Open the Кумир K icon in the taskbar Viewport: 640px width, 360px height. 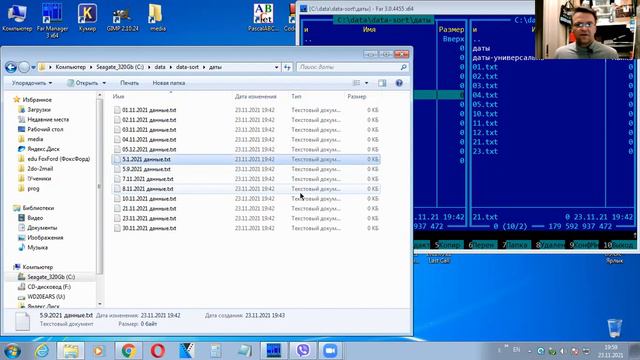(x=187, y=351)
